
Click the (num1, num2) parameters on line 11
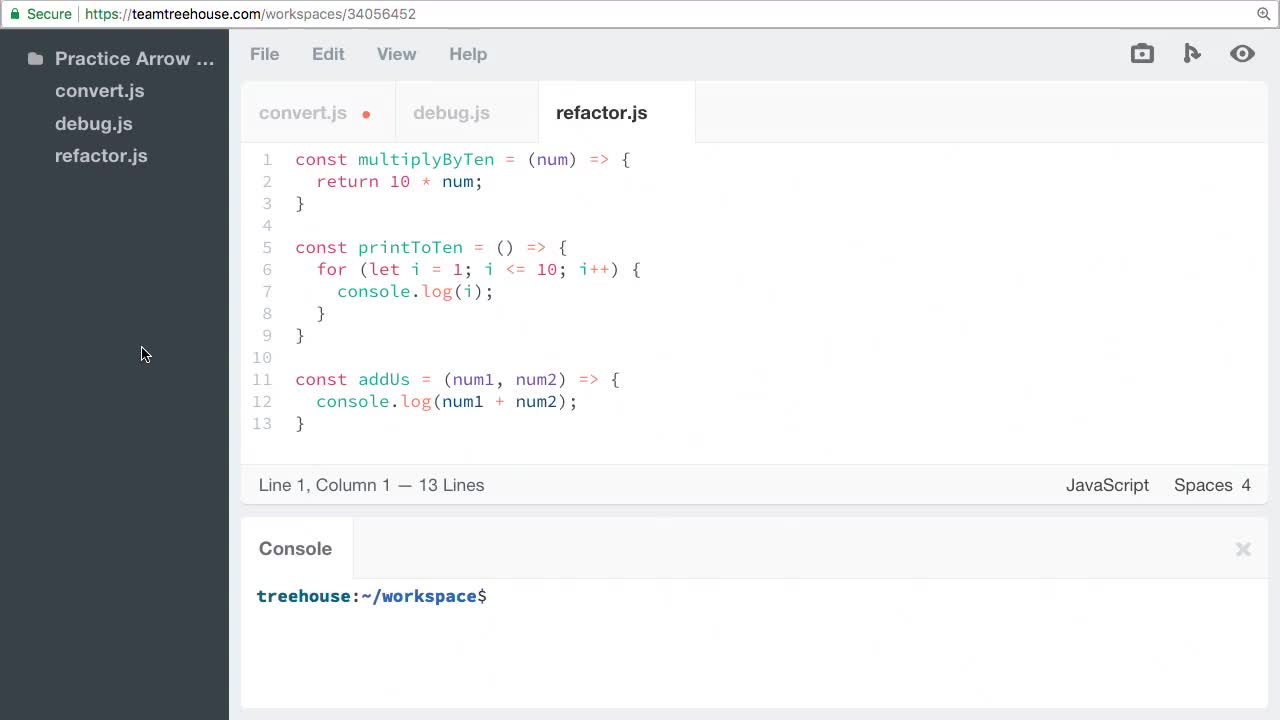[x=505, y=380]
